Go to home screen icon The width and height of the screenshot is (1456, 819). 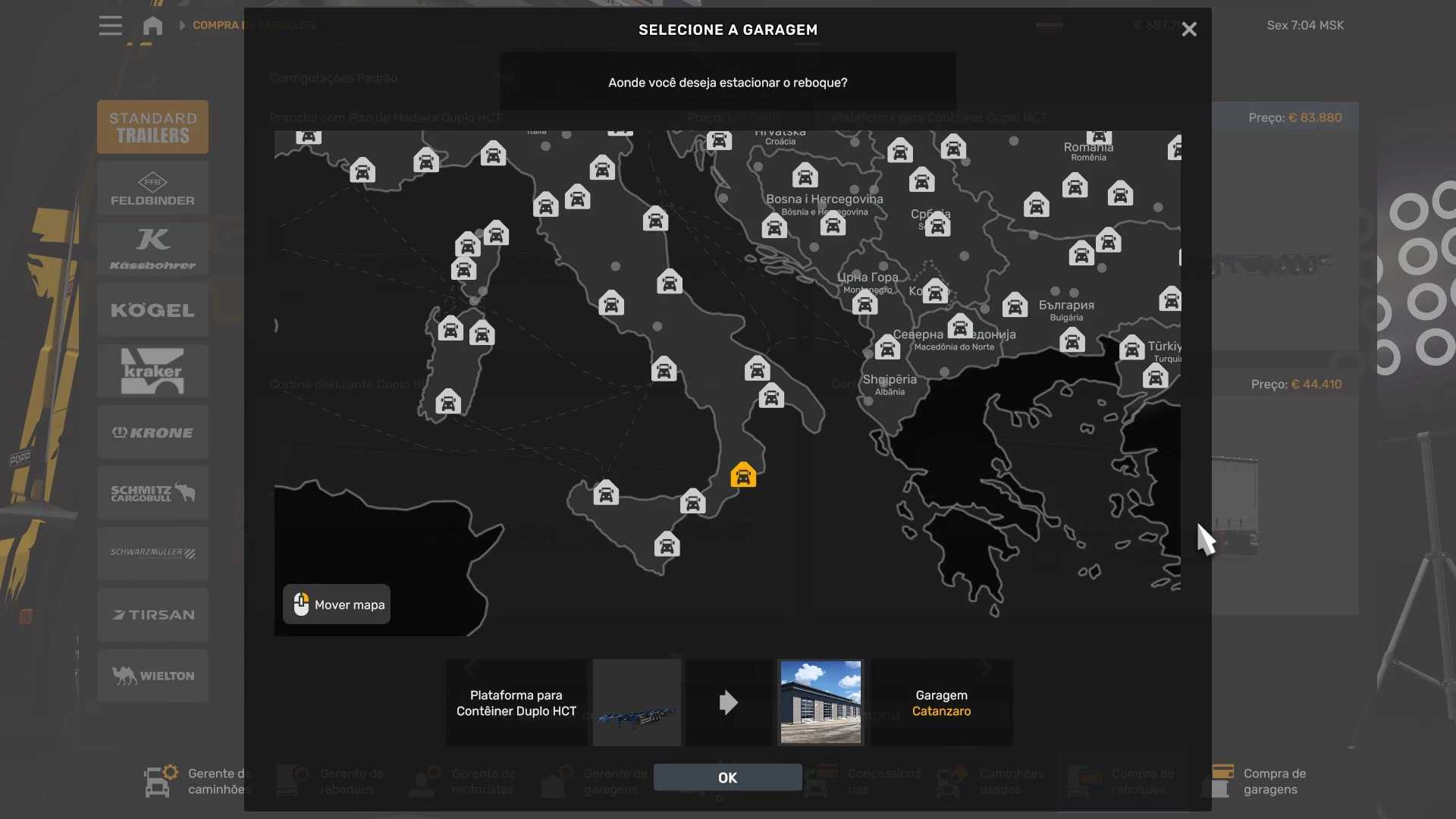point(152,26)
